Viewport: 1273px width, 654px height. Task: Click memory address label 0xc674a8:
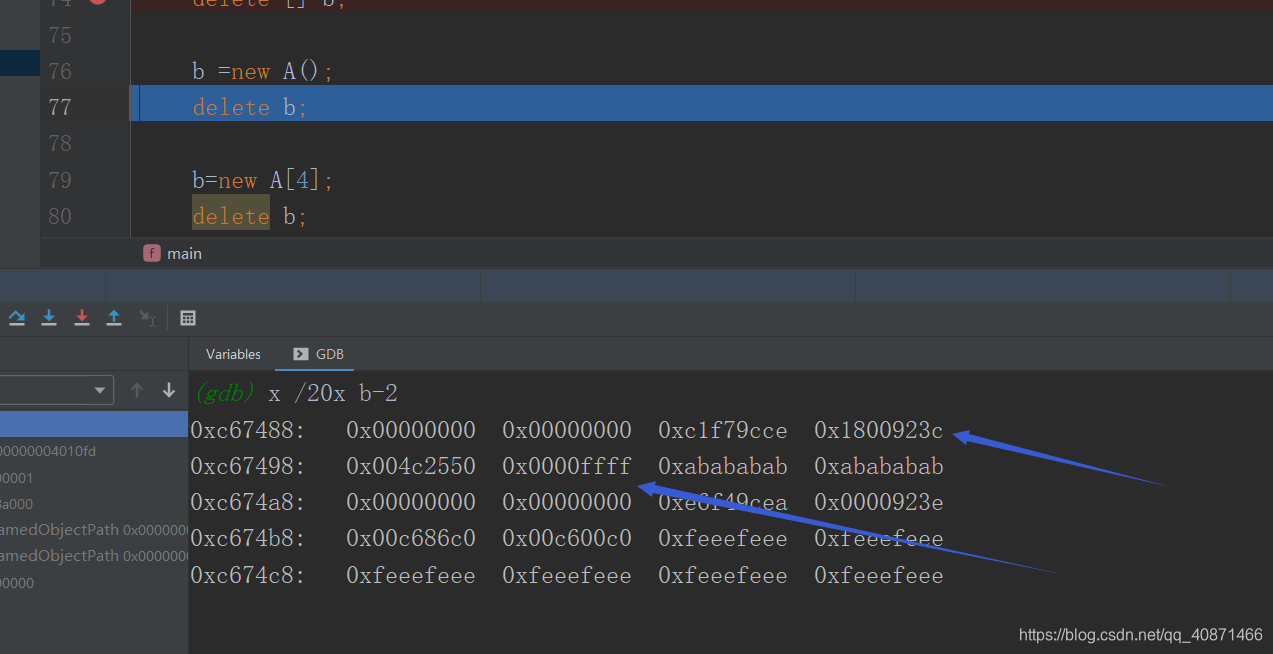tap(249, 502)
